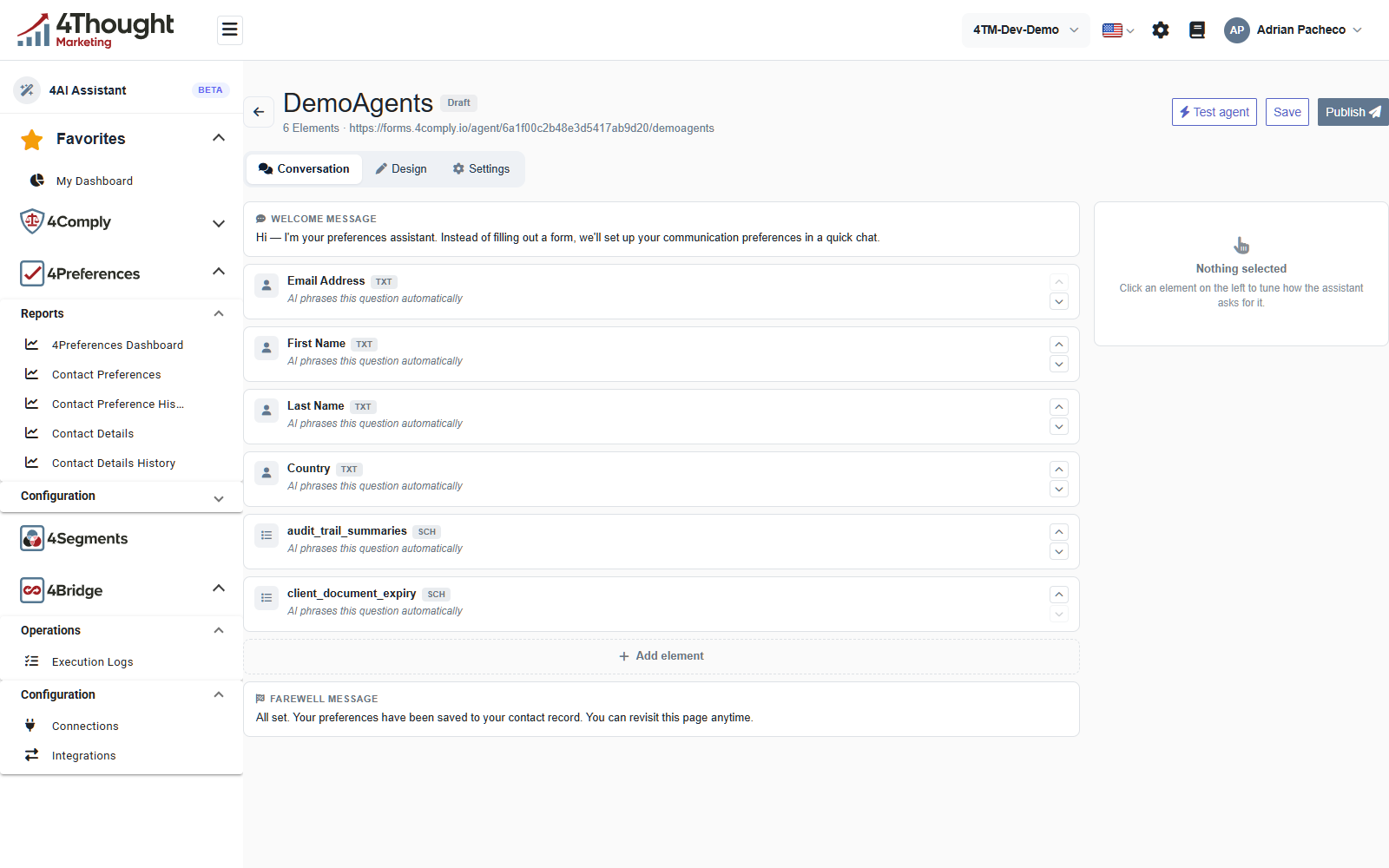Select the Farewell Message block
Screen dimensions: 1389x868
click(662, 709)
